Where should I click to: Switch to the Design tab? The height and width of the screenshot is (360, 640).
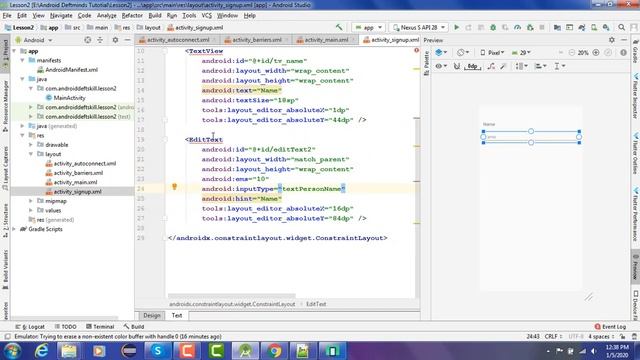click(152, 316)
